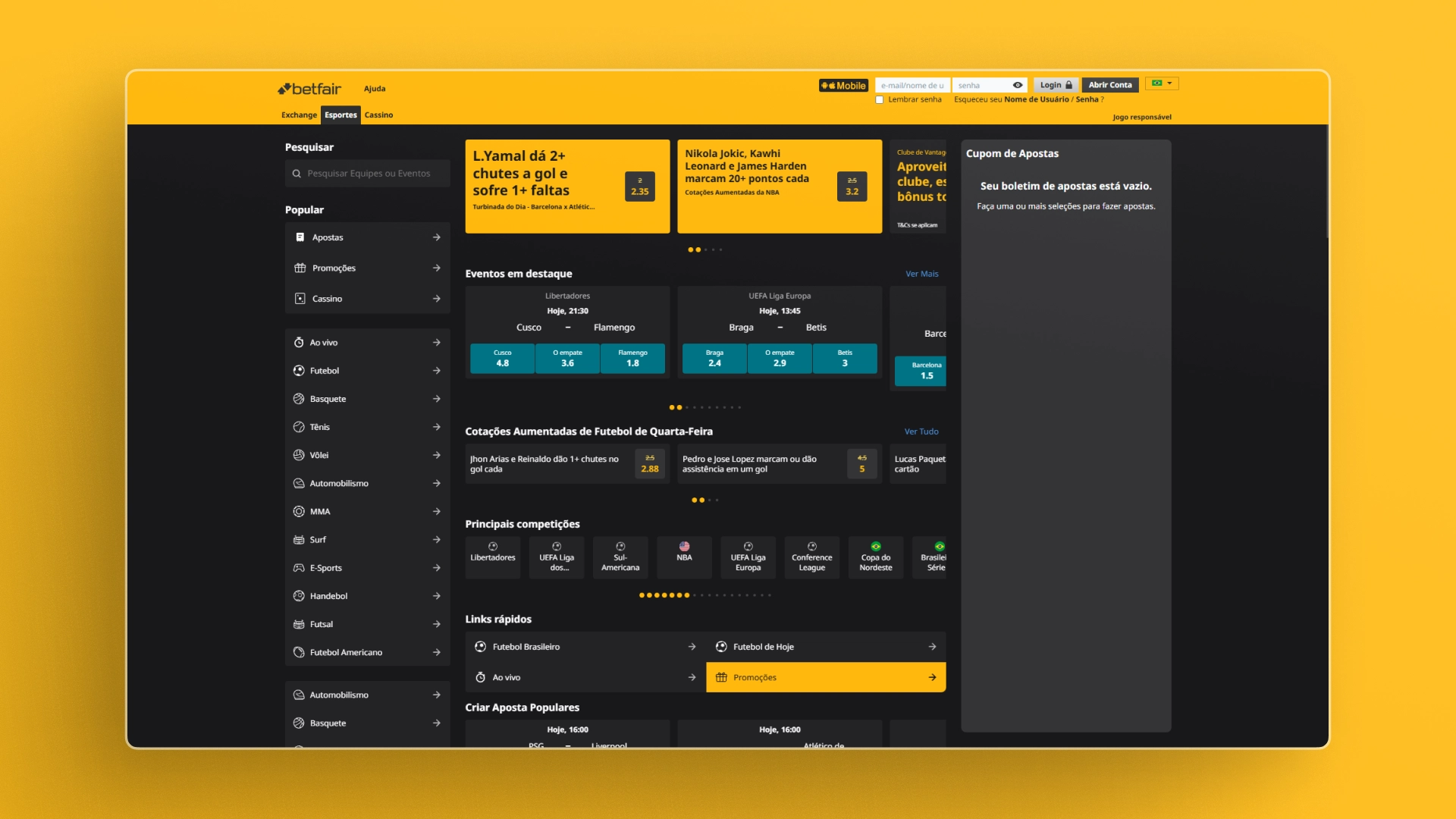Click the Login button

[1056, 85]
